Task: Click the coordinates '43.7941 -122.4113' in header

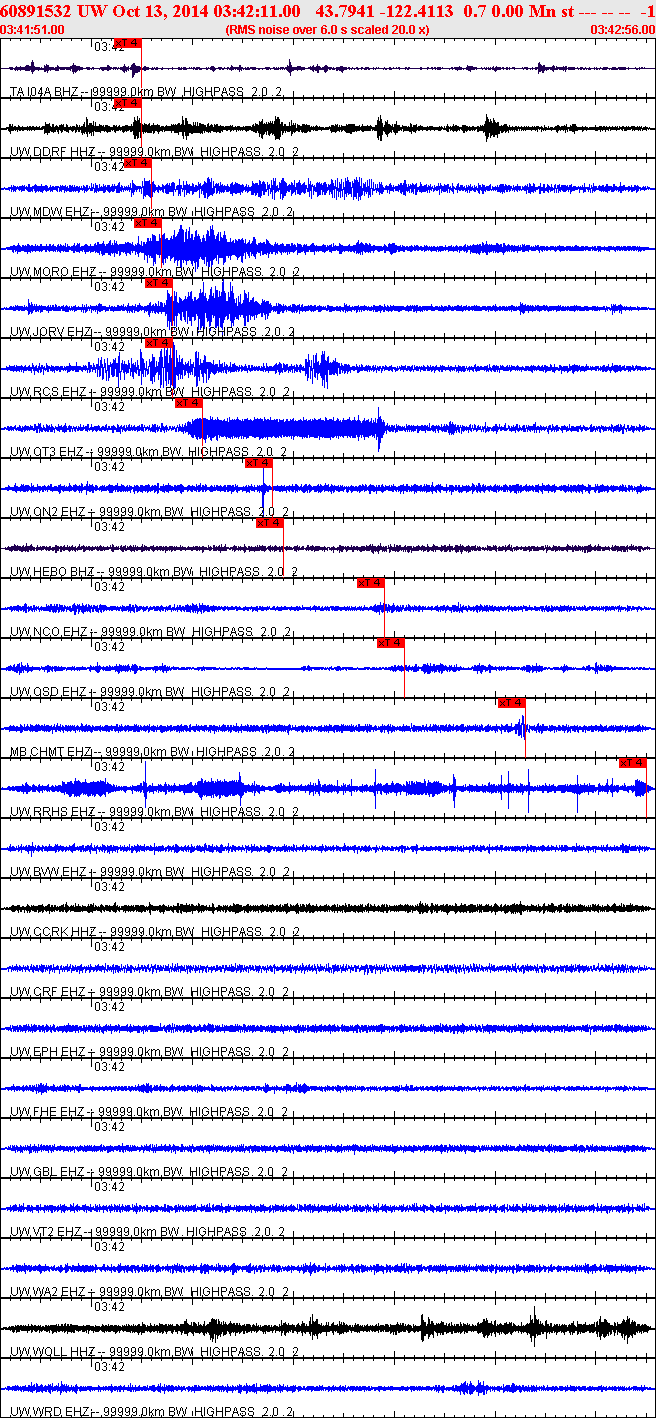Action: (x=384, y=10)
